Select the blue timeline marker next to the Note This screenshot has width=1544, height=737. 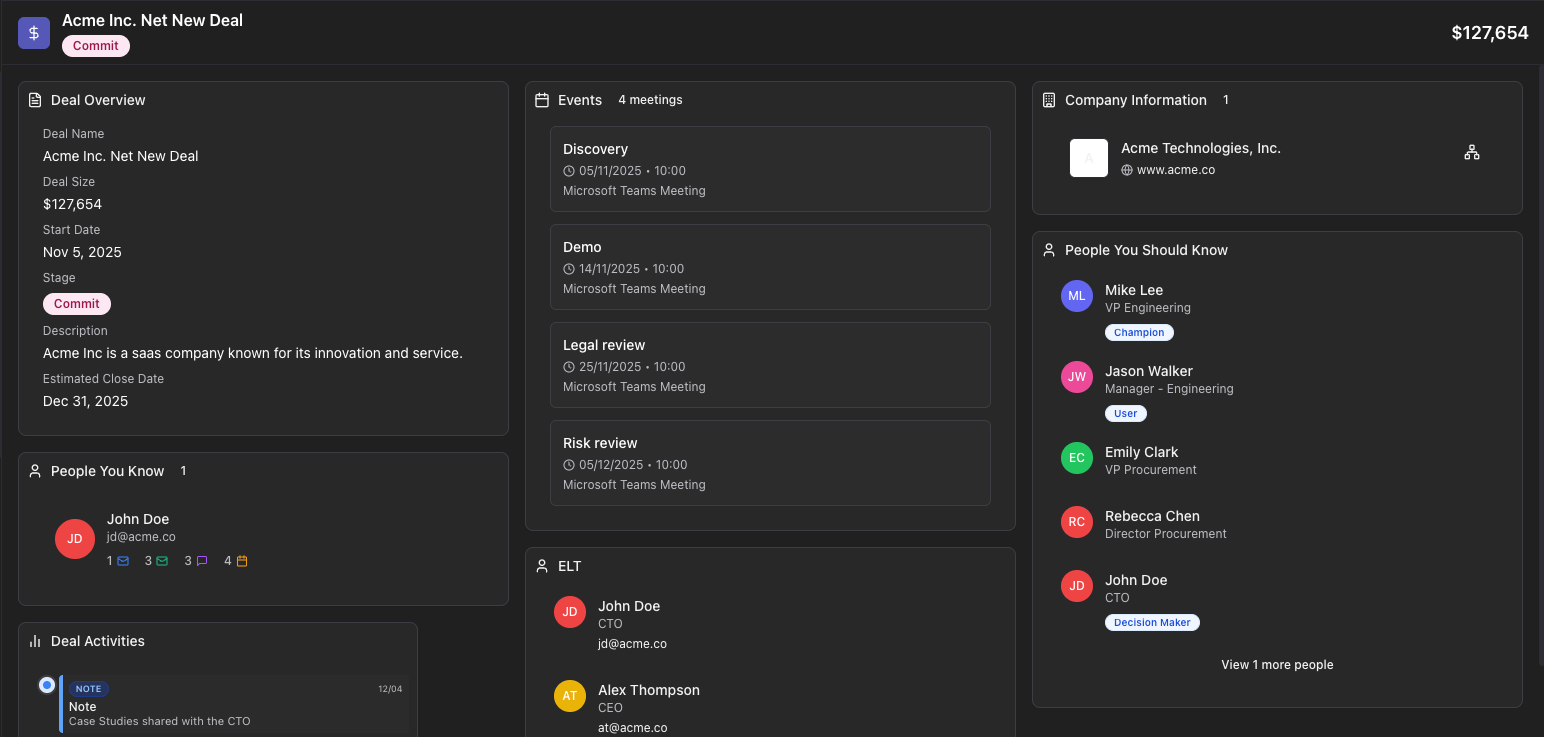pos(46,684)
